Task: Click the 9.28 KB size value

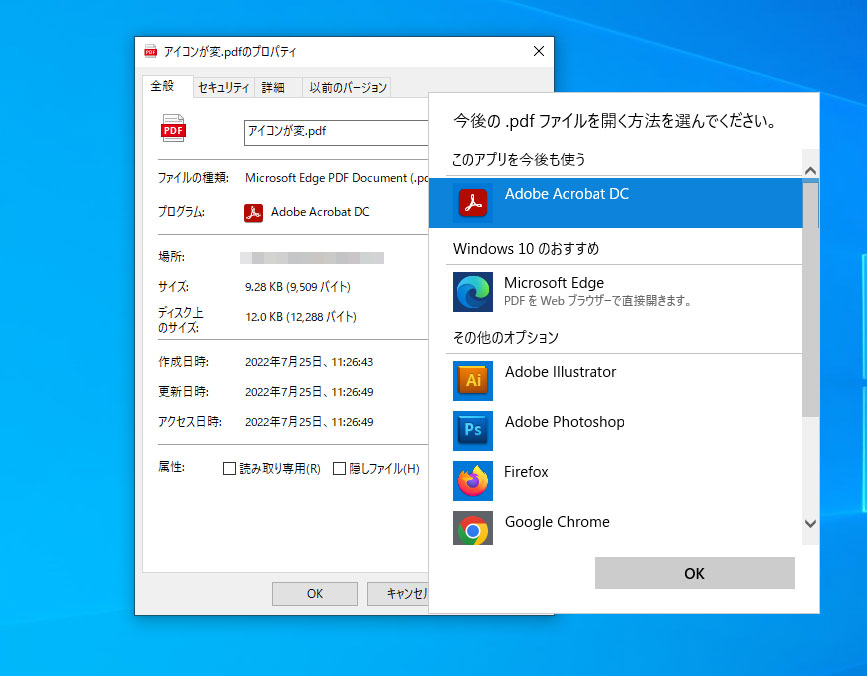Action: click(298, 287)
